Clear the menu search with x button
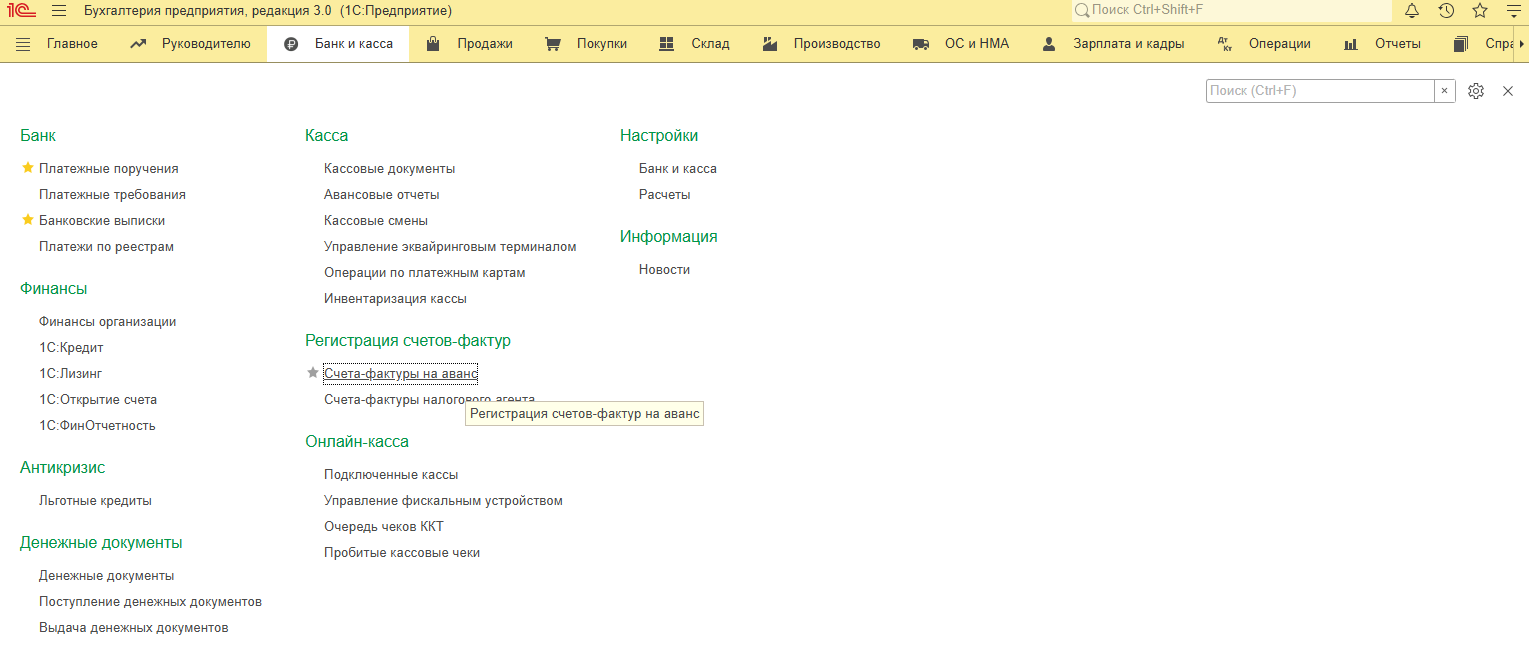The height and width of the screenshot is (663, 1529). [x=1445, y=91]
